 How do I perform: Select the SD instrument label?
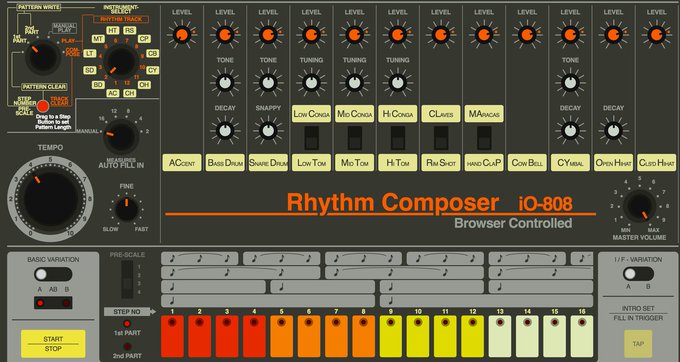pyautogui.click(x=90, y=70)
